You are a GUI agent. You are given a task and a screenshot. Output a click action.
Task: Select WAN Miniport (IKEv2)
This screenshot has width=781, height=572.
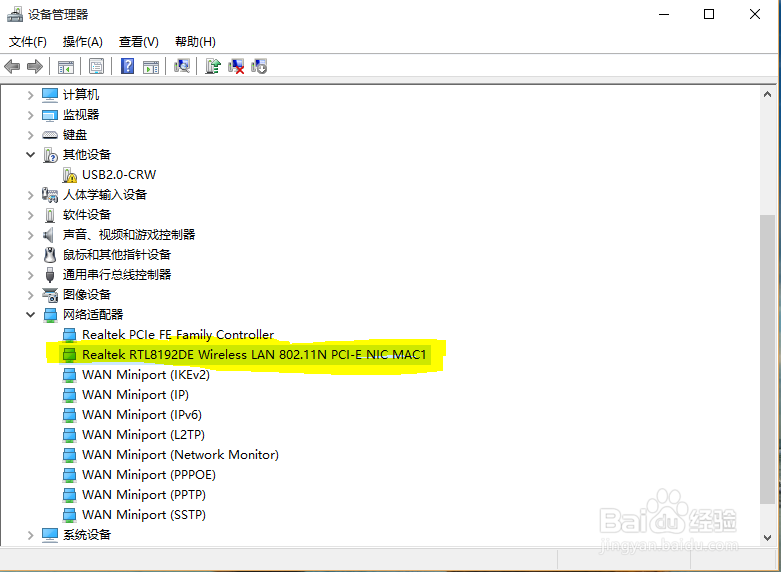pos(146,375)
